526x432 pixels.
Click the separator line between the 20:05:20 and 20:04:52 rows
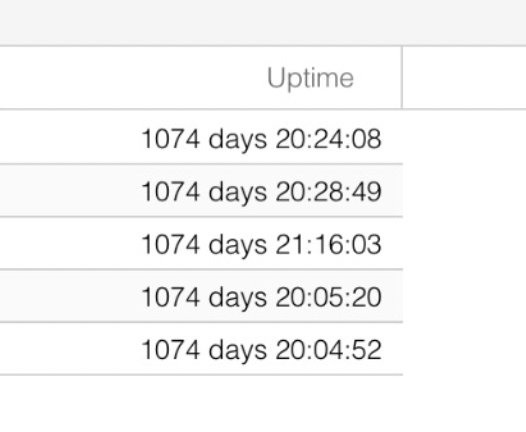pos(201,322)
